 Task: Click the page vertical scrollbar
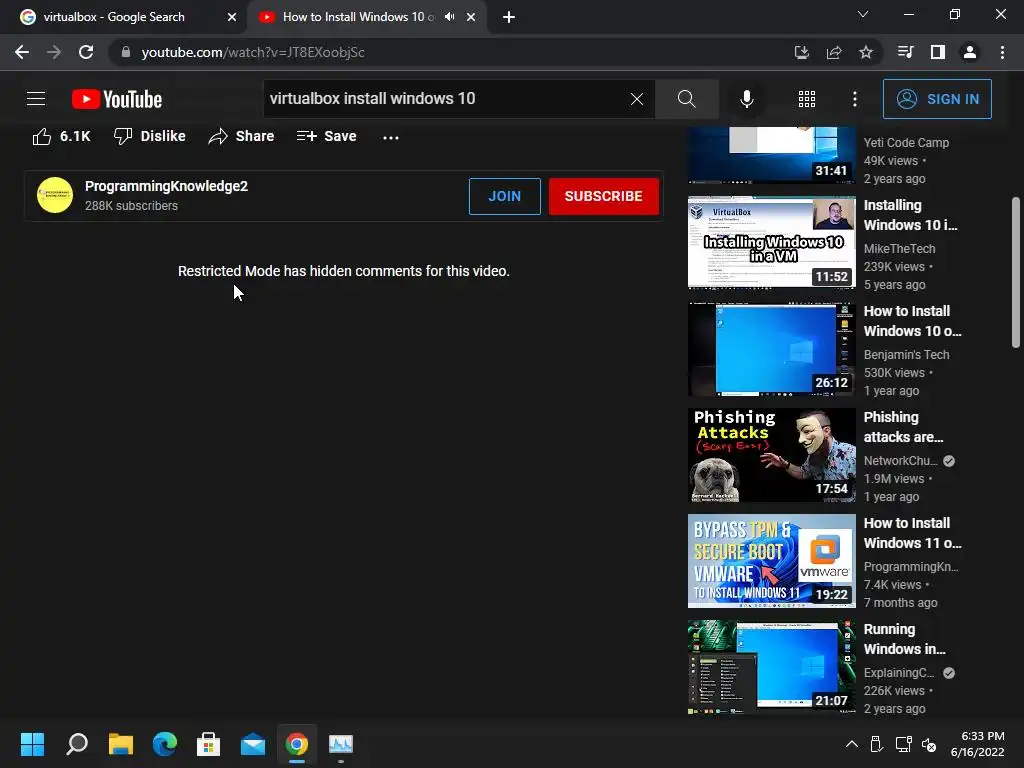point(1016,272)
